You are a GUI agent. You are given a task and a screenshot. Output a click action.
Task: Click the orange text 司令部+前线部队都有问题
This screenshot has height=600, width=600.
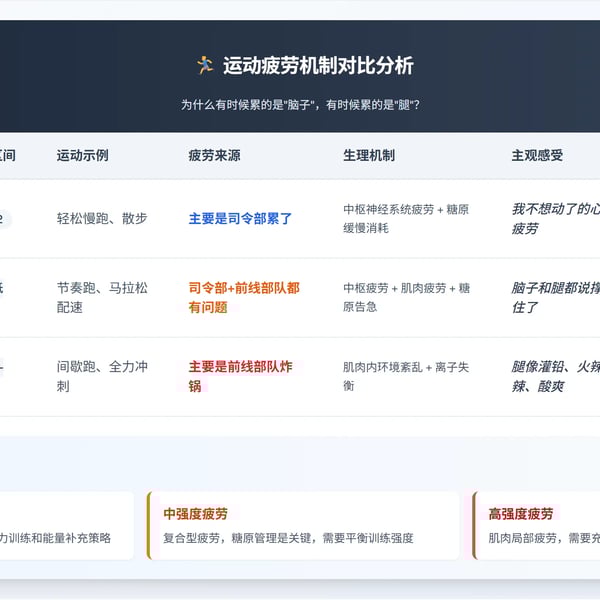244,297
